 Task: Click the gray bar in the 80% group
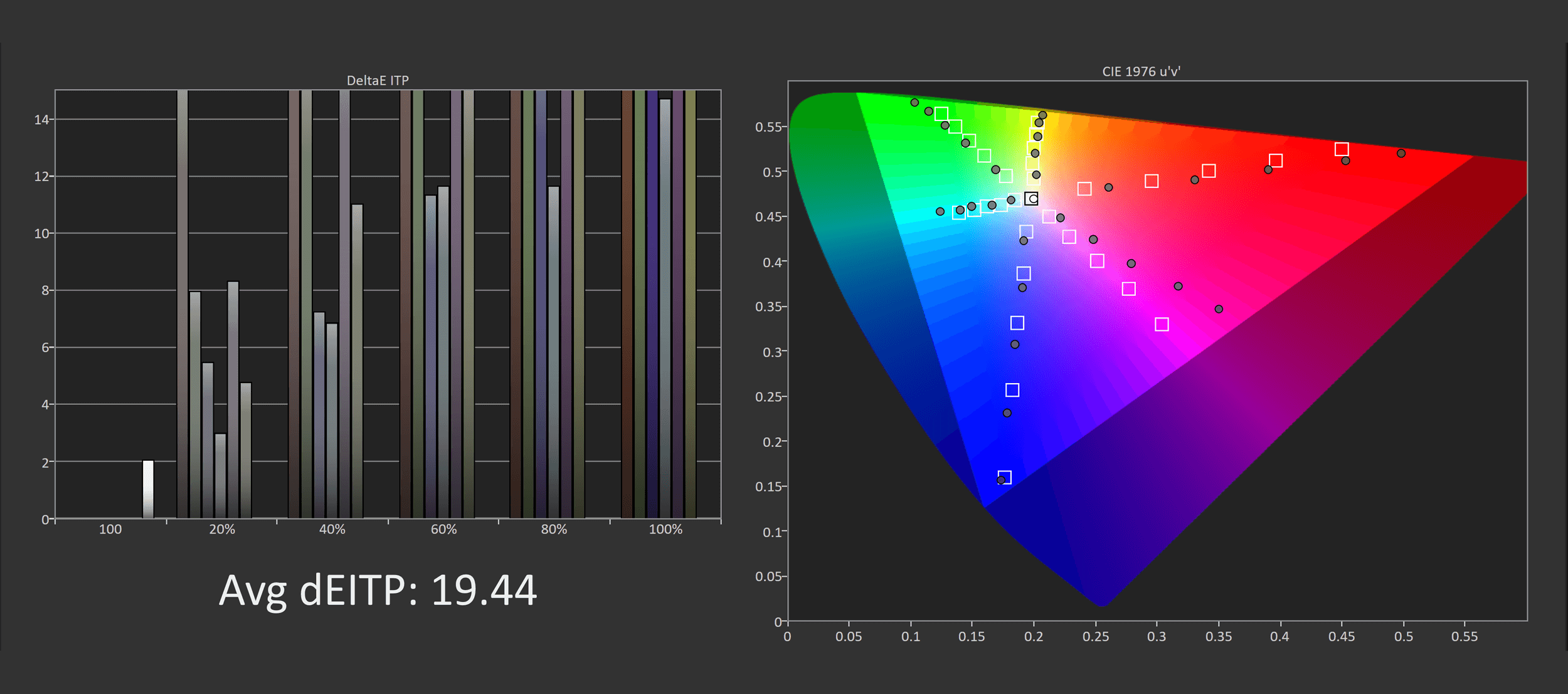pyautogui.click(x=554, y=352)
